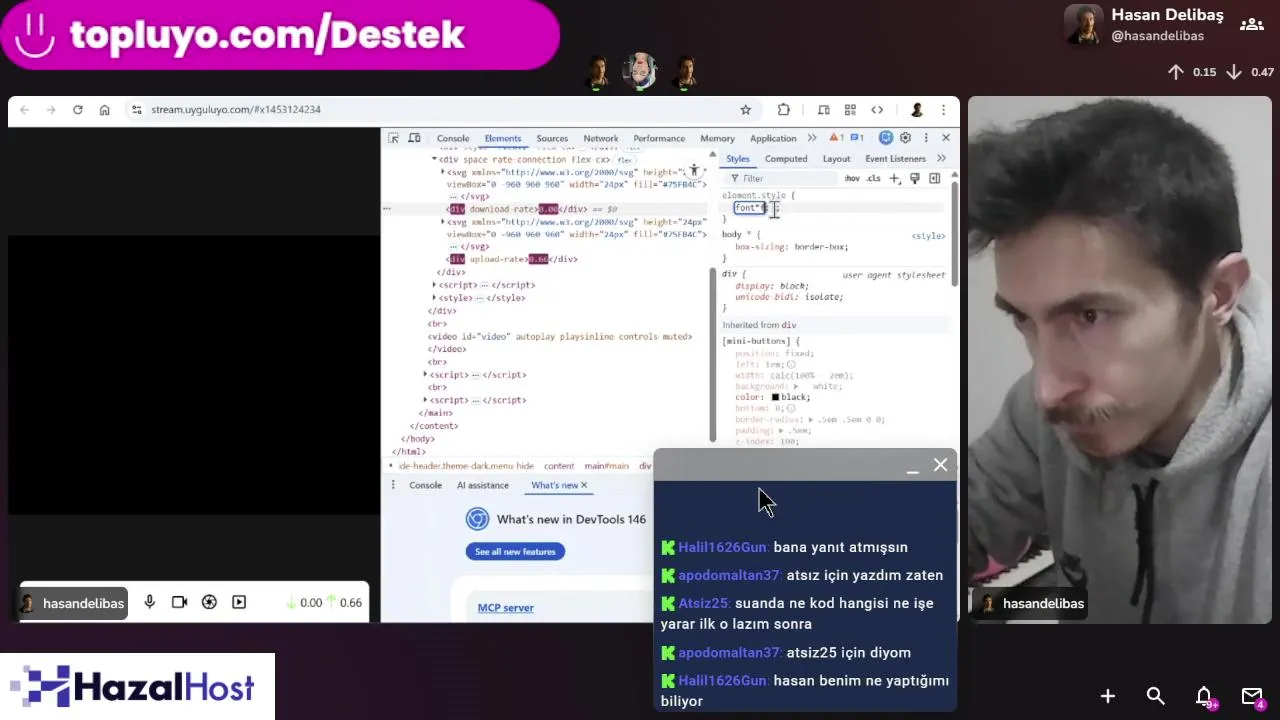Switch to the Performance panel tab
Screen dimensions: 1280x720
pyautogui.click(x=659, y=138)
